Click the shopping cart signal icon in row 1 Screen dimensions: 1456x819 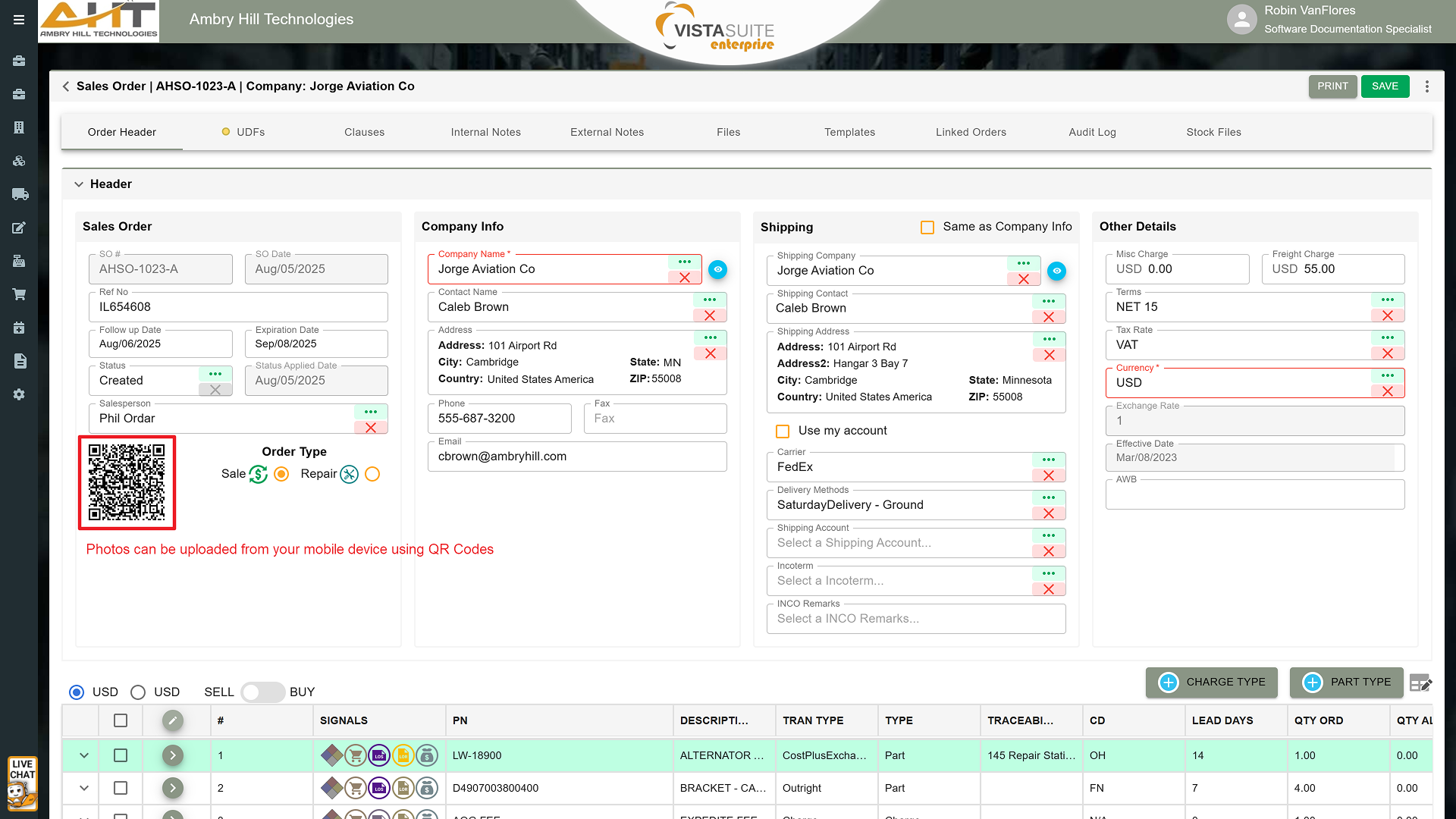(355, 755)
